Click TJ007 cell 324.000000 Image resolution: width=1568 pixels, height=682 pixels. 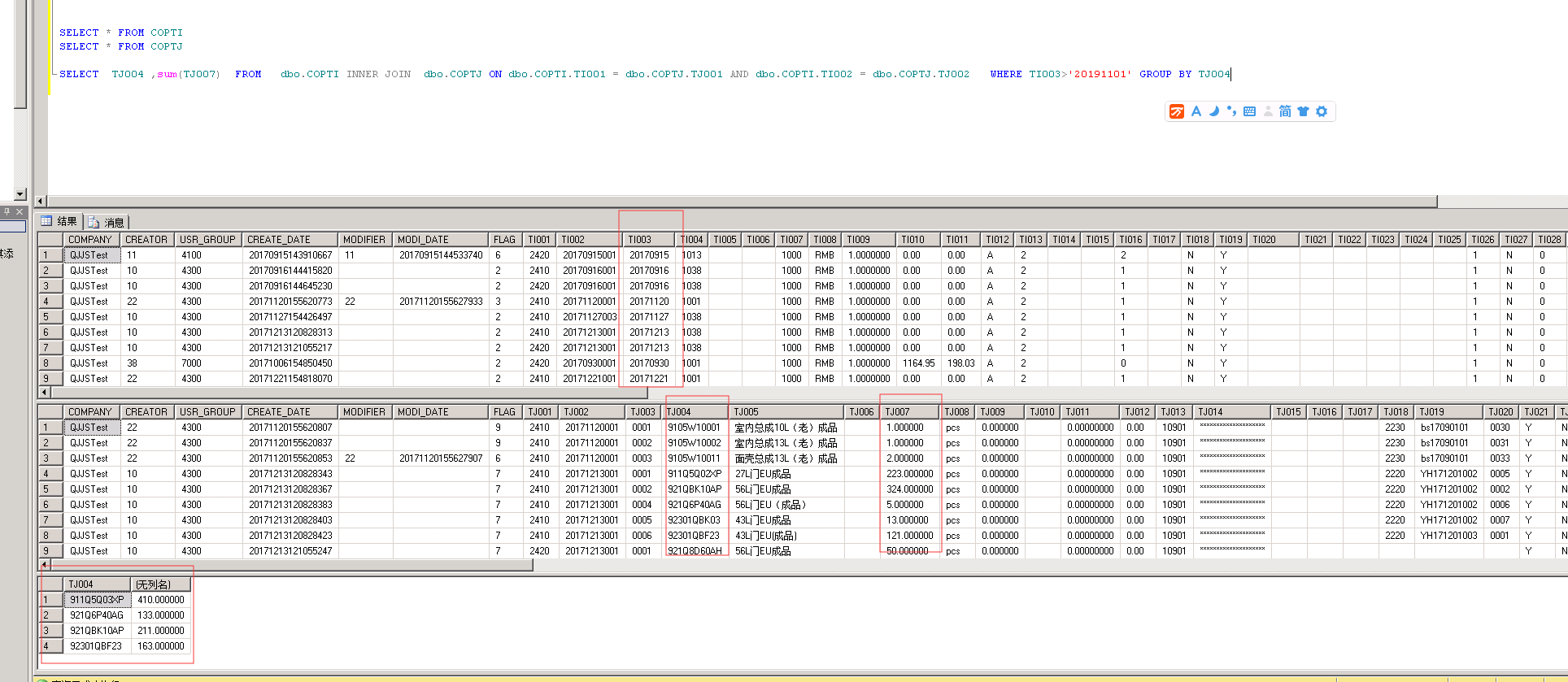pos(909,489)
